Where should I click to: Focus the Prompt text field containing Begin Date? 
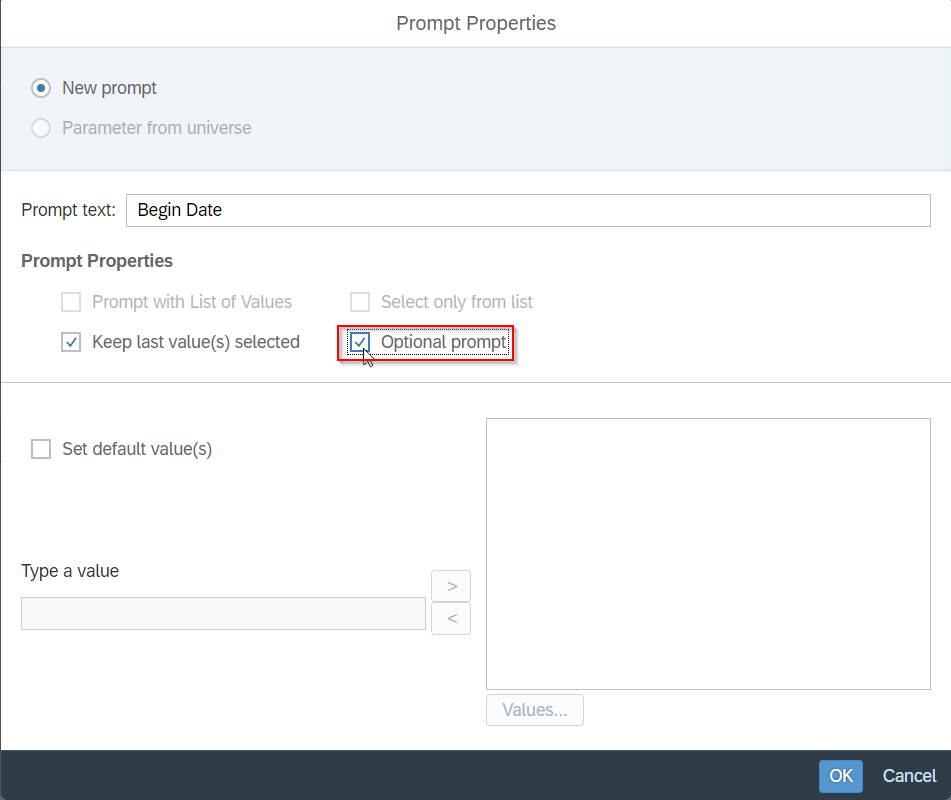[528, 210]
